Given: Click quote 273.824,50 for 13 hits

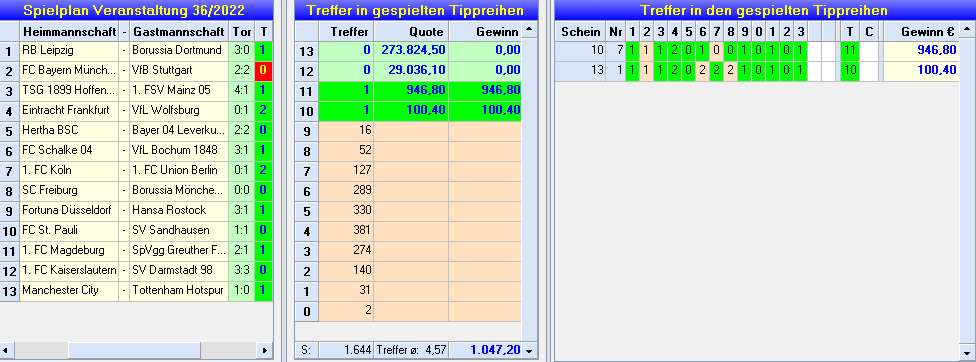Looking at the screenshot, I should (x=411, y=50).
